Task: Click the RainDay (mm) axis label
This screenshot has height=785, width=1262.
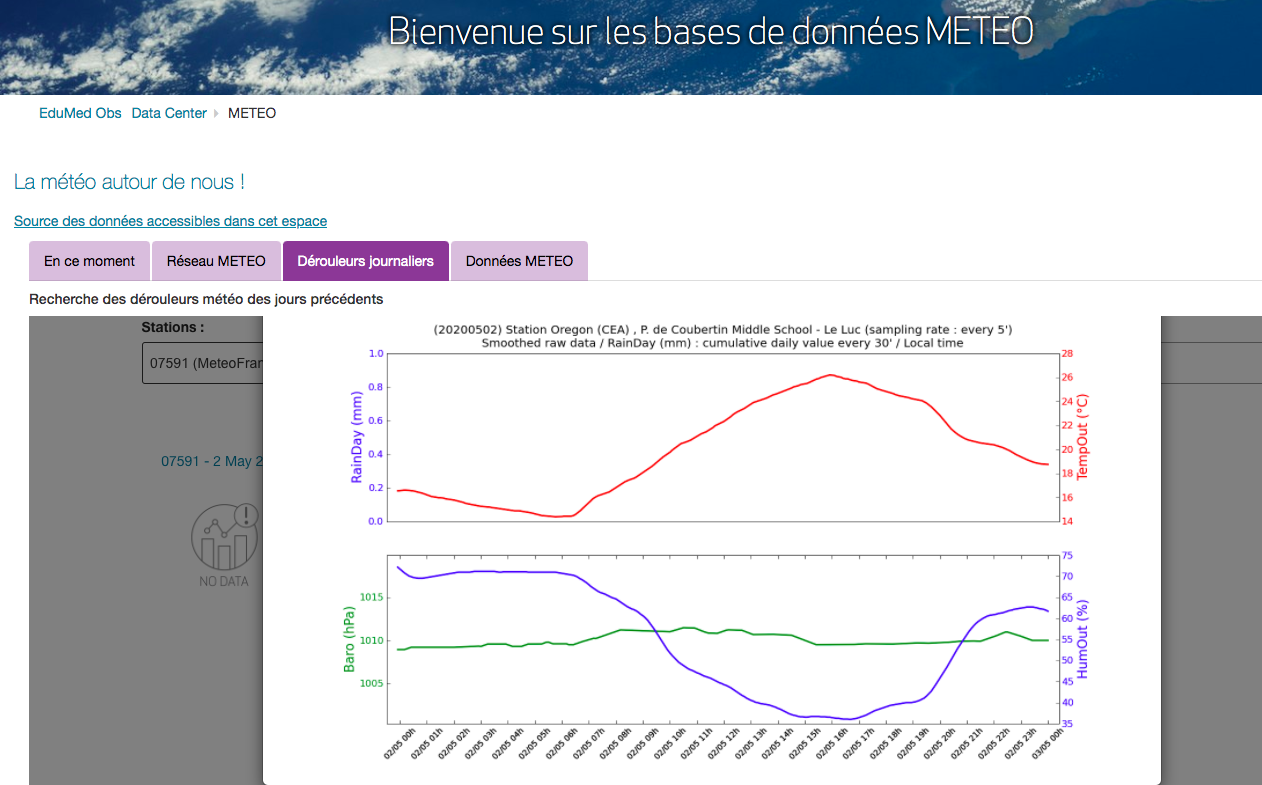Action: pyautogui.click(x=356, y=437)
